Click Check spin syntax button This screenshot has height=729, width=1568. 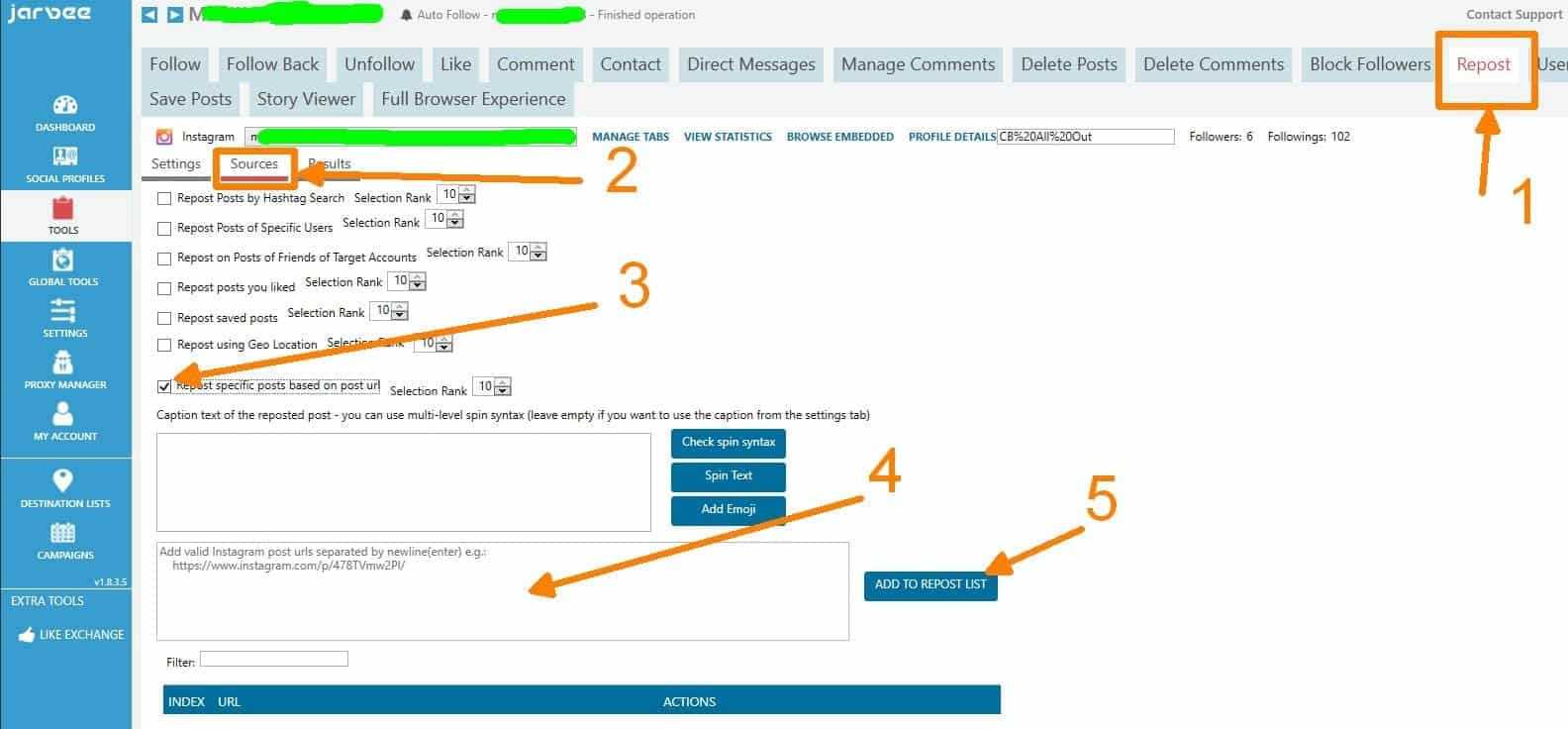729,443
